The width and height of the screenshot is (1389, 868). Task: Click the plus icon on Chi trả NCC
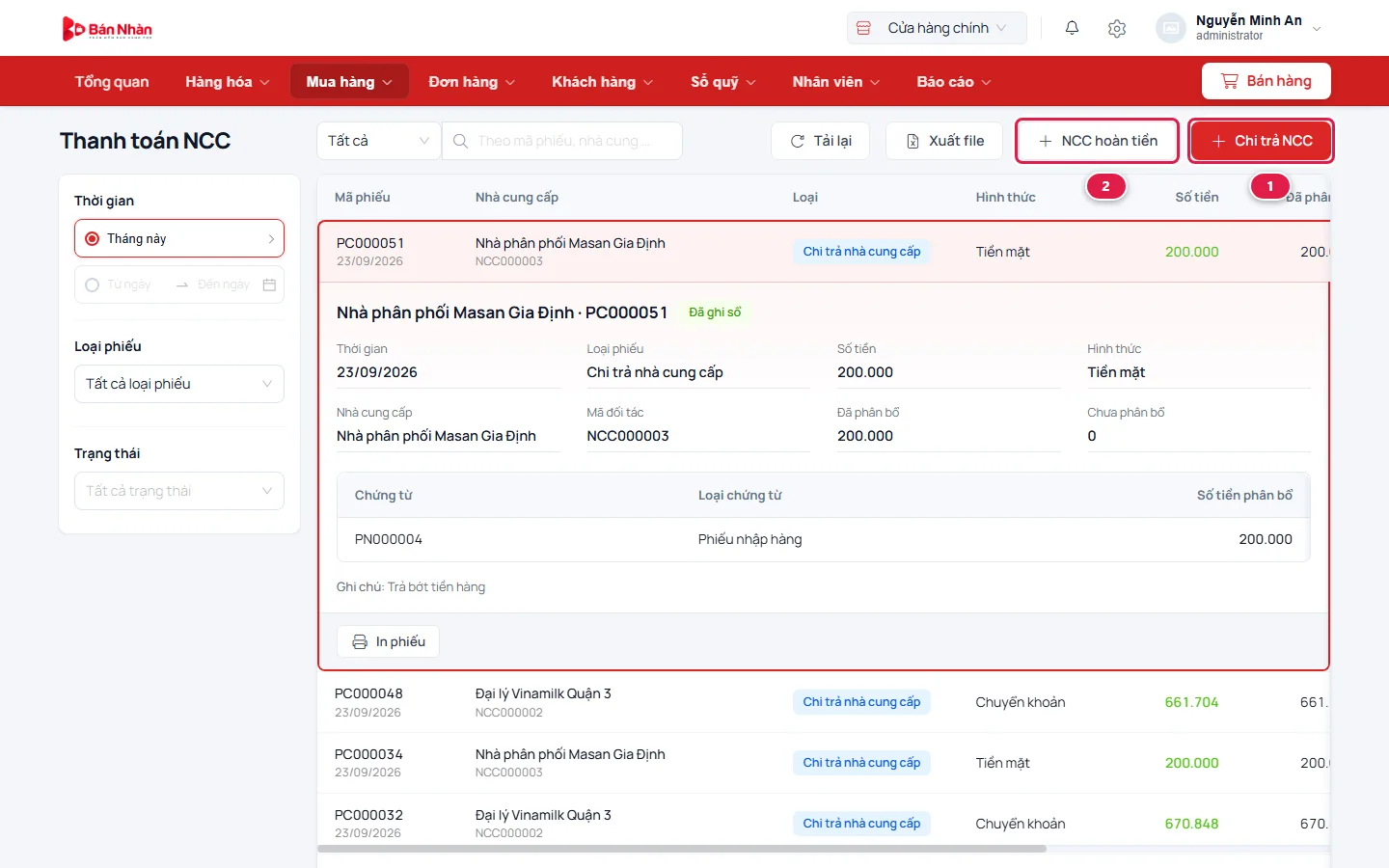[1218, 141]
